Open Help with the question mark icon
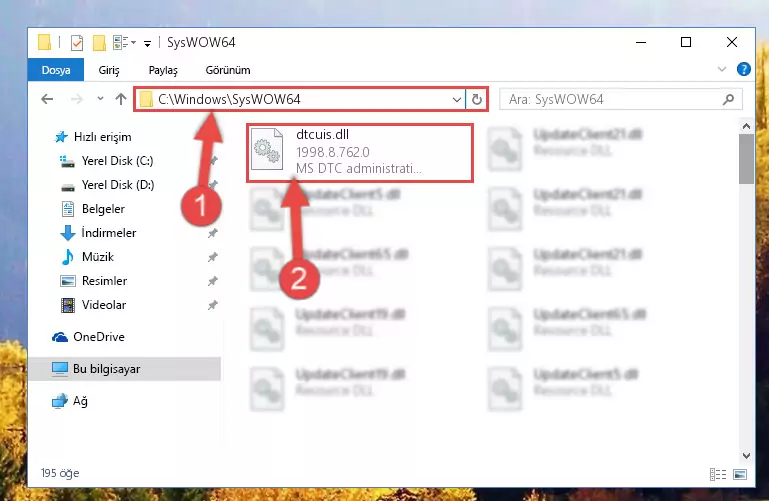 tap(743, 69)
